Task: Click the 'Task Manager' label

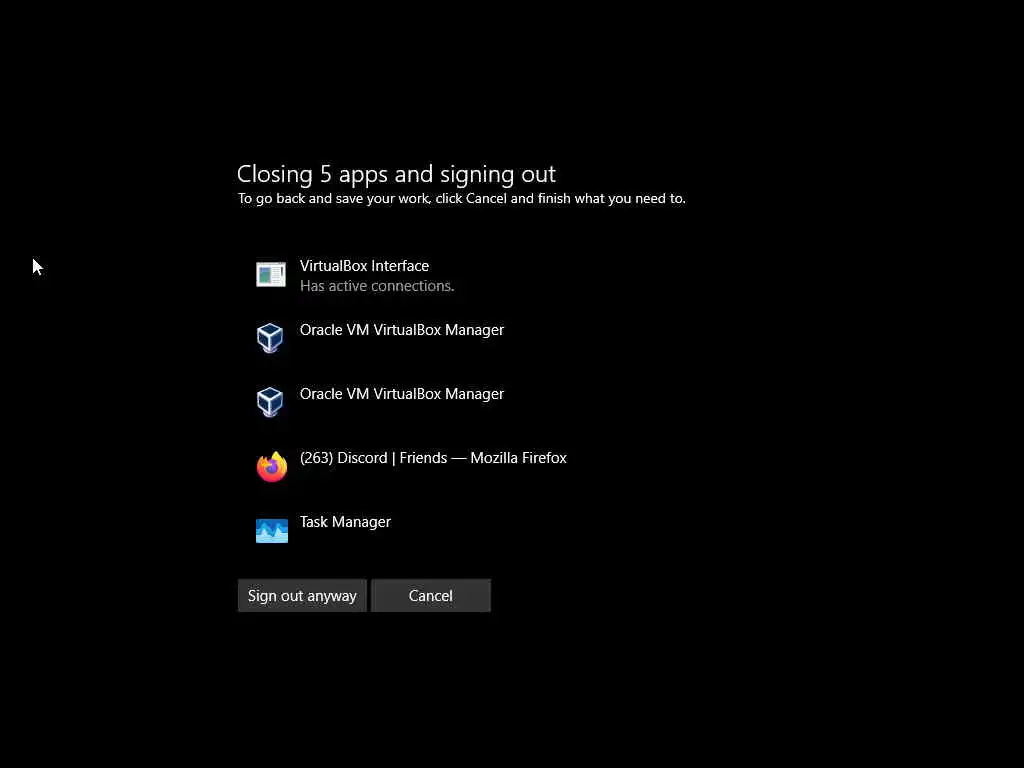Action: [345, 522]
